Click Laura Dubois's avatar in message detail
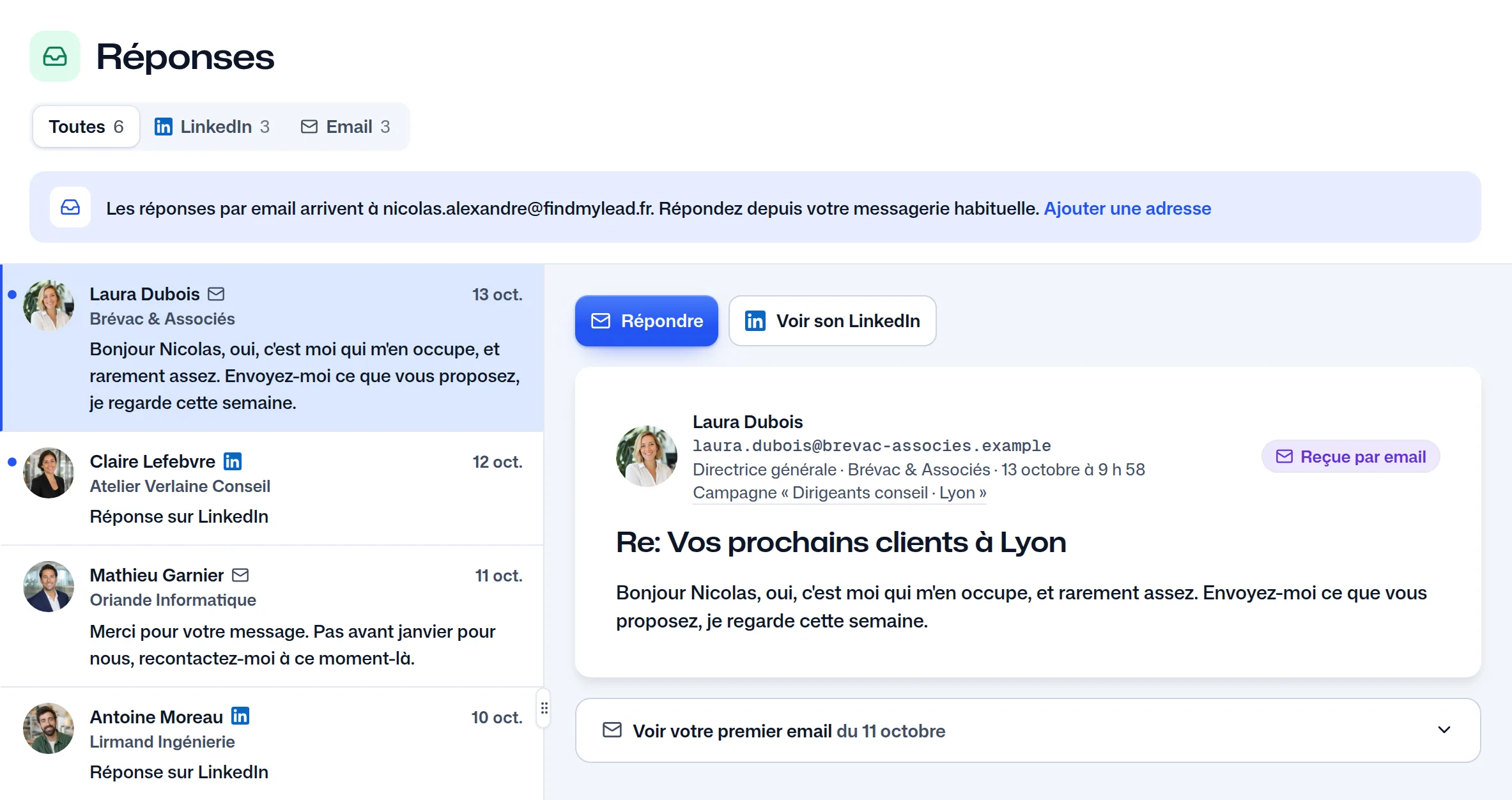 click(647, 456)
